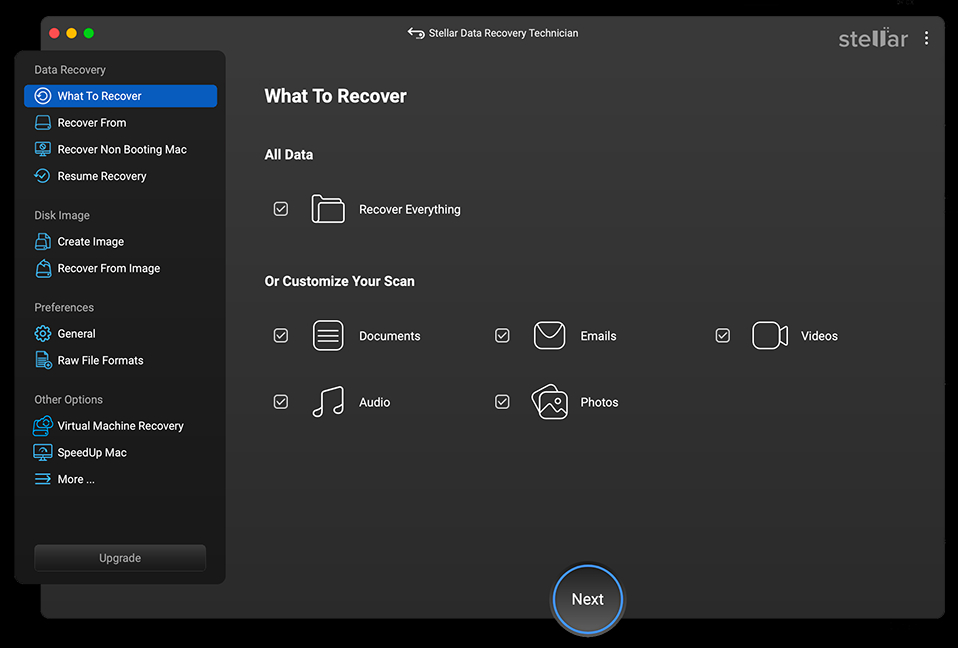958x648 pixels.
Task: Click the Upgrade button
Action: pyautogui.click(x=120, y=558)
